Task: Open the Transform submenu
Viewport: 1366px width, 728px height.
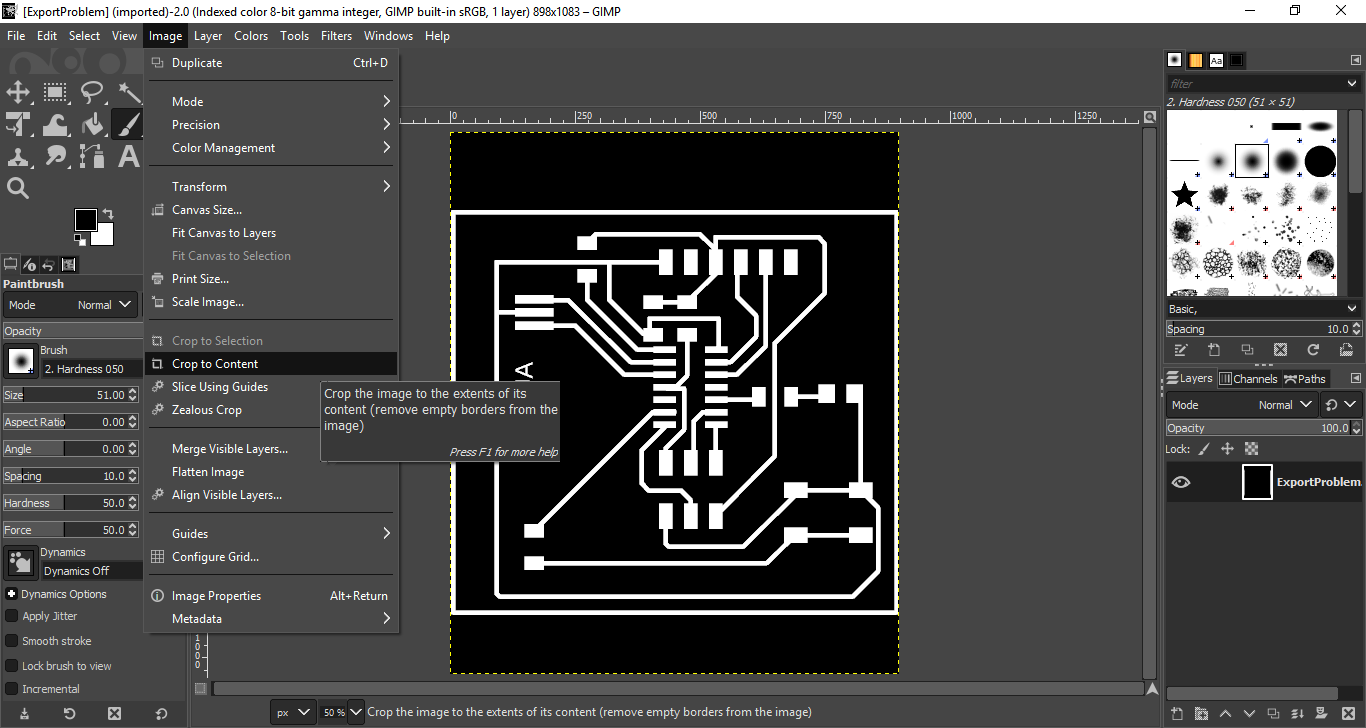Action: 271,186
